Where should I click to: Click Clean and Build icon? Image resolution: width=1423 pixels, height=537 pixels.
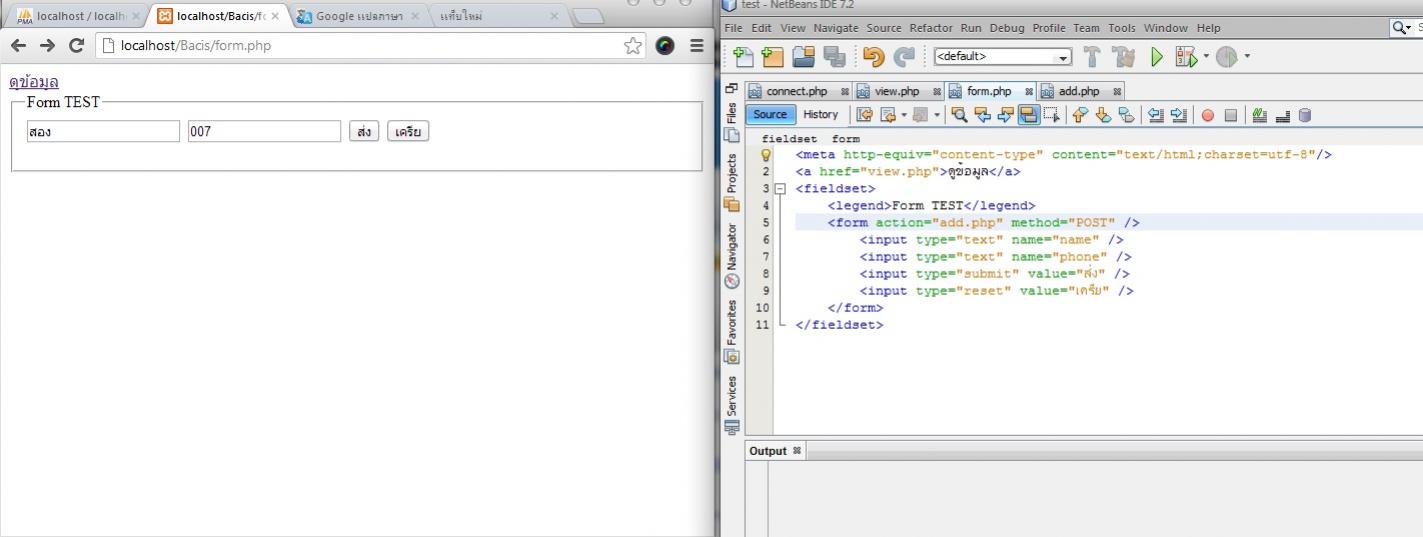[x=1124, y=57]
